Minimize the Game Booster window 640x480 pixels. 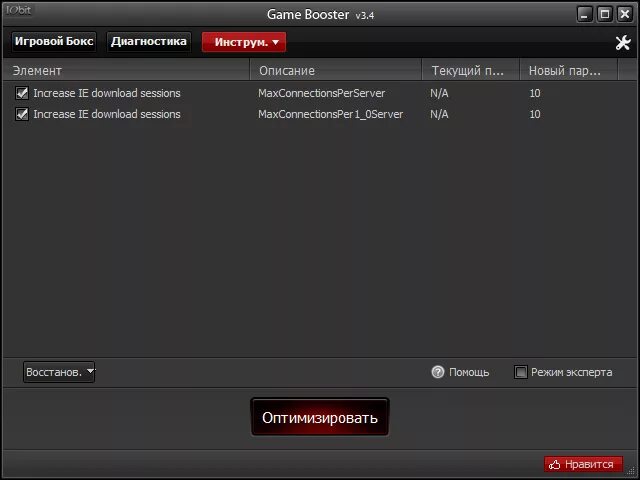(x=584, y=15)
